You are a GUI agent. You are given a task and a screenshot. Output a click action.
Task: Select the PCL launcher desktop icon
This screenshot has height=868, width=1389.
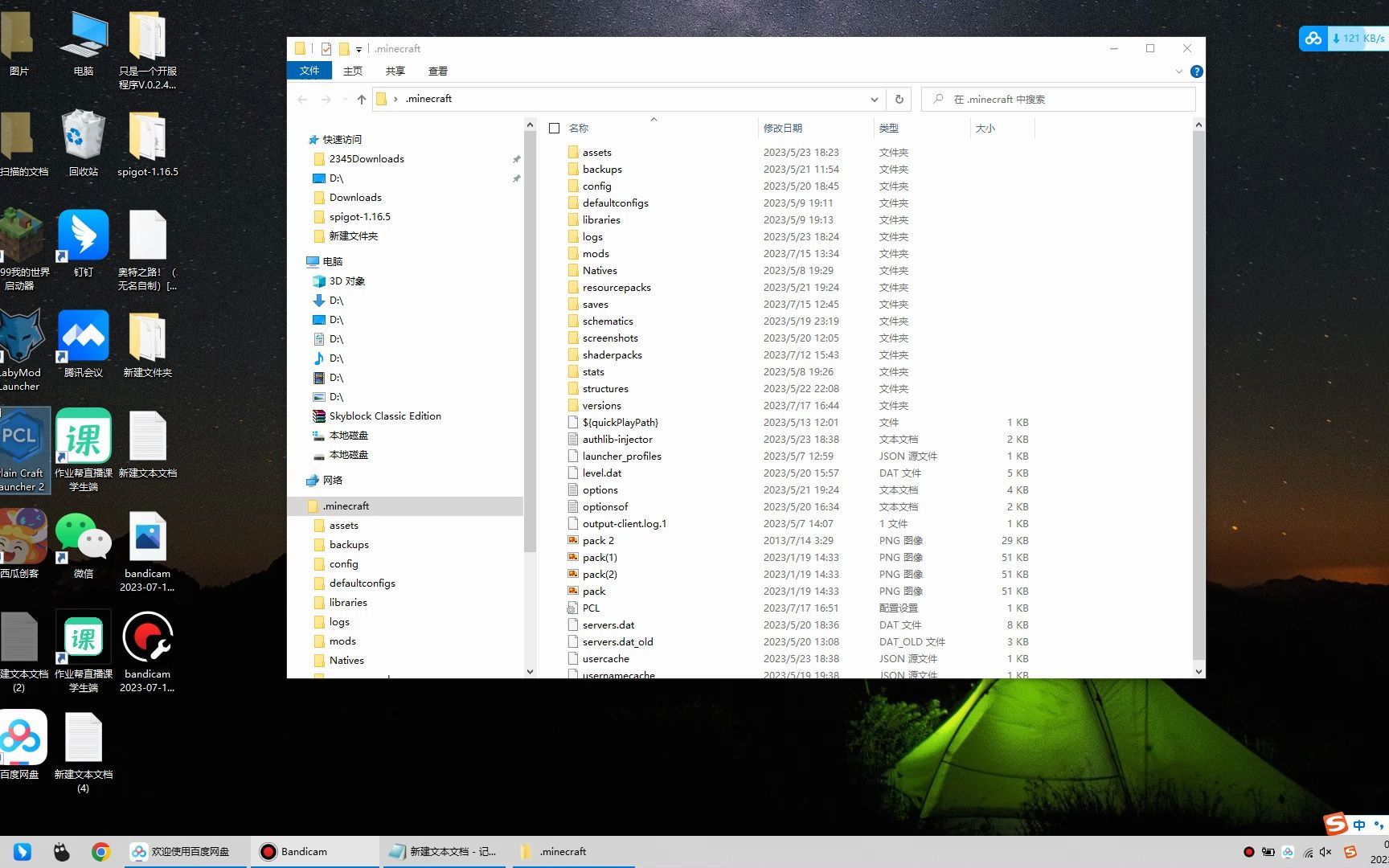24,450
